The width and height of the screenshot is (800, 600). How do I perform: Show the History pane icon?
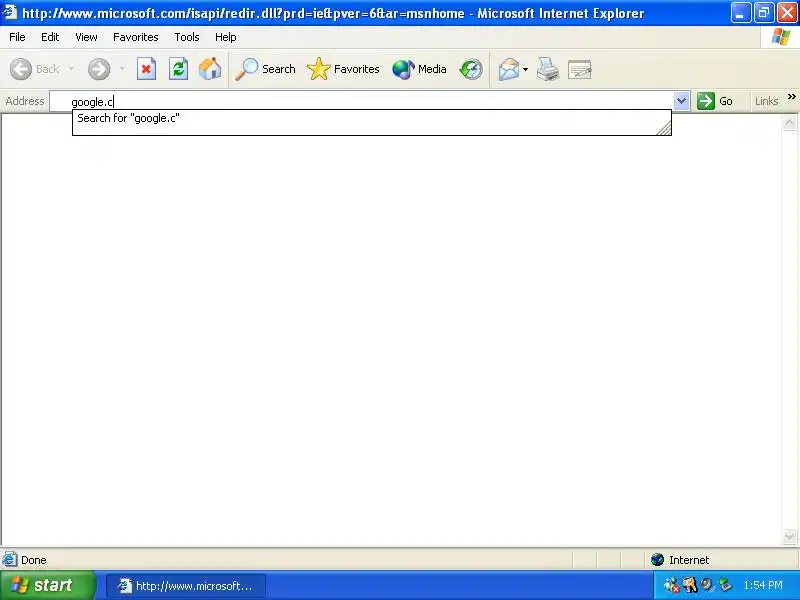coord(470,69)
